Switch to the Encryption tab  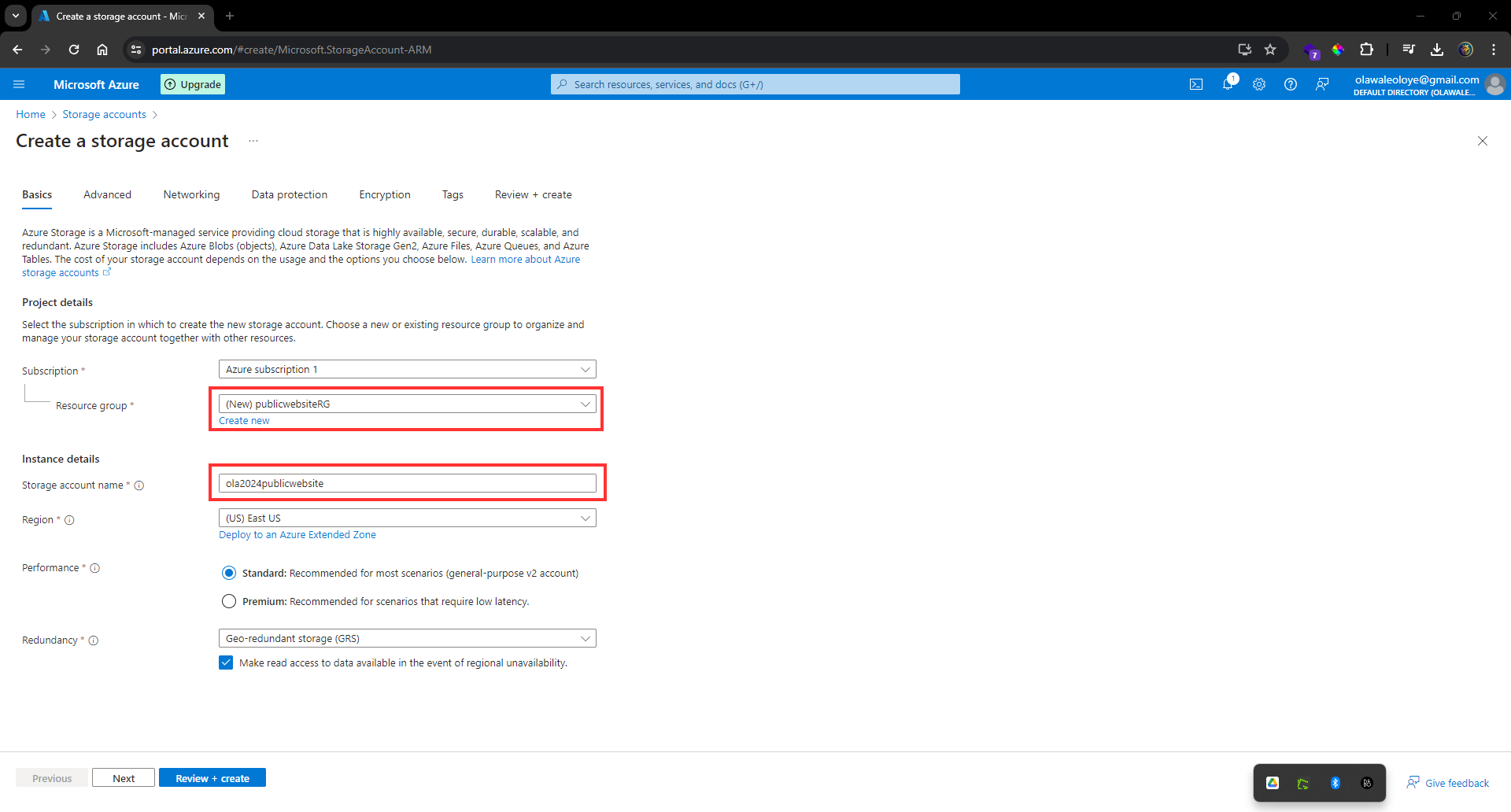click(x=385, y=194)
